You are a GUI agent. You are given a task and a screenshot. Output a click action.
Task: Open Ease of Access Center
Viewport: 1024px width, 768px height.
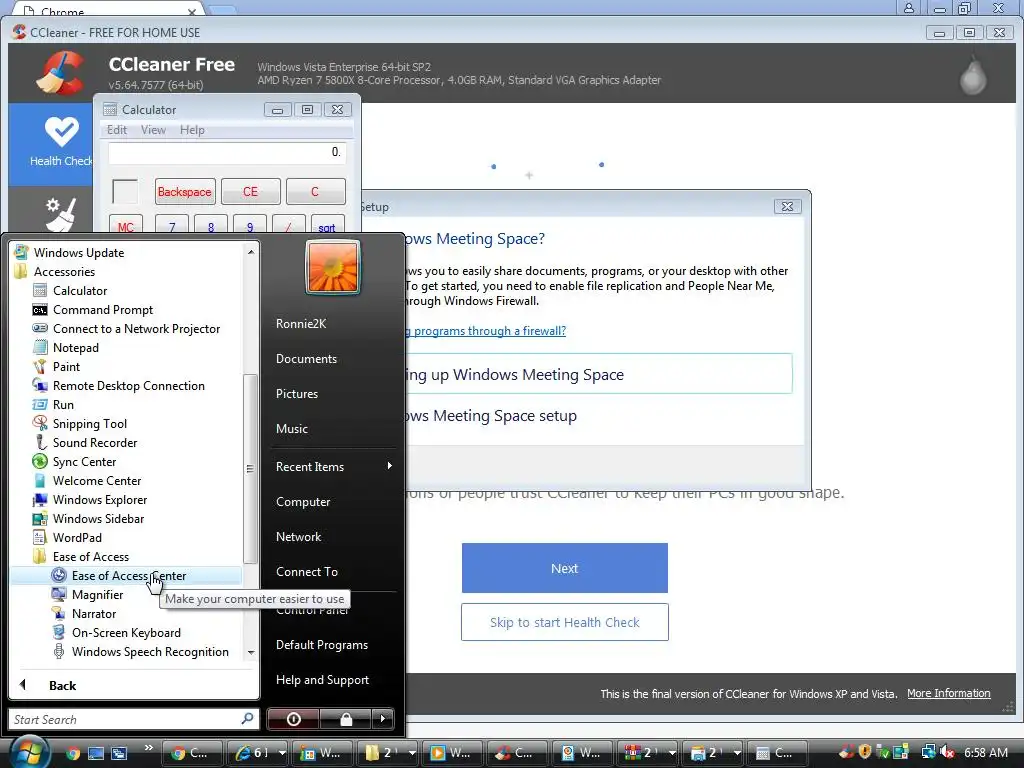(128, 575)
